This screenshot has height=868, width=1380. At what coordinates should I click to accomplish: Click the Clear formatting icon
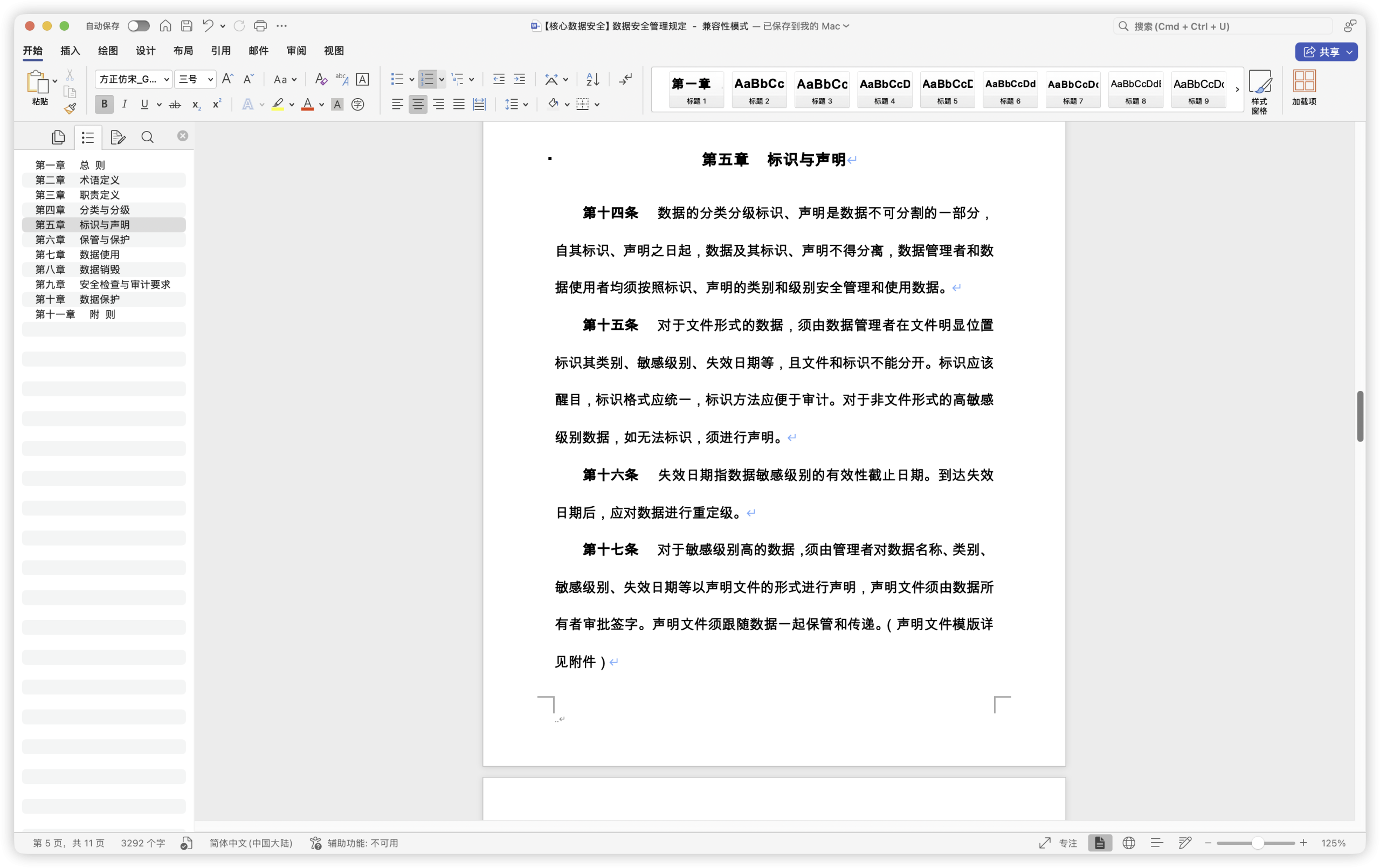pos(321,79)
